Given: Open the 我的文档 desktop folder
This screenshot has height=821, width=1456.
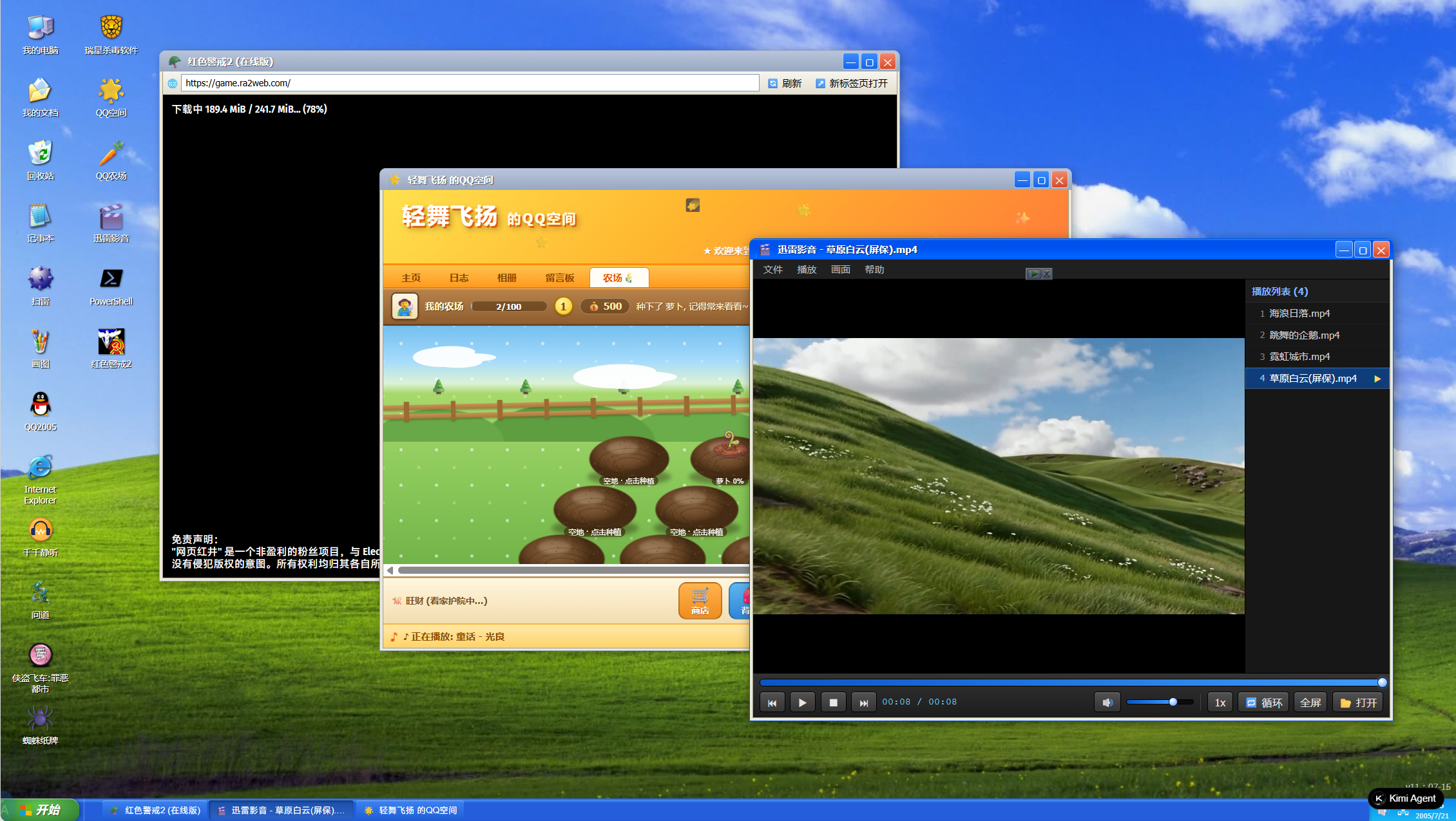Looking at the screenshot, I should coord(40,97).
